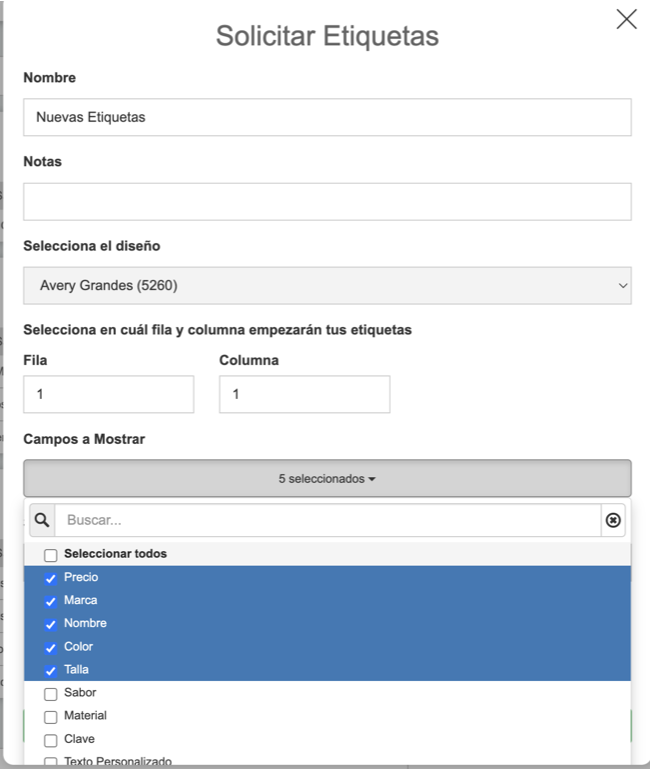Viewport: 651px width, 769px height.
Task: Clear the Buscar search field
Action: [613, 520]
